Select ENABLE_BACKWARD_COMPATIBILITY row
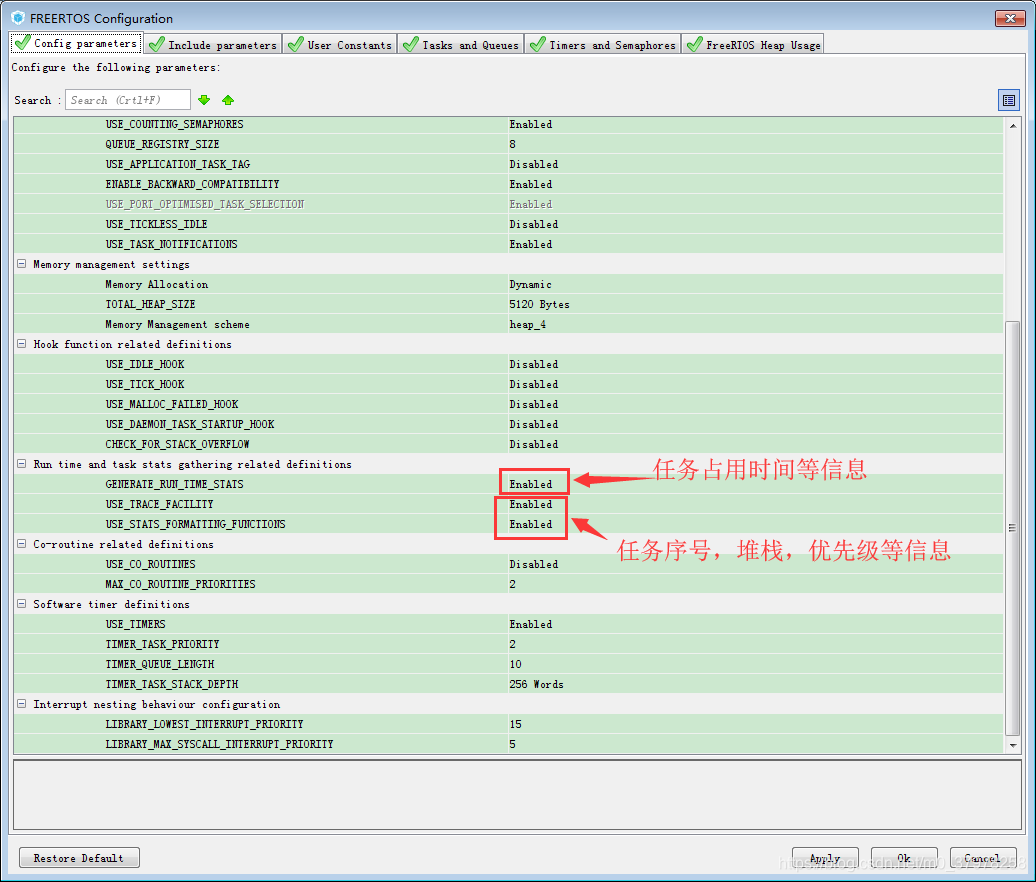Viewport: 1036px width, 882px height. click(x=508, y=184)
